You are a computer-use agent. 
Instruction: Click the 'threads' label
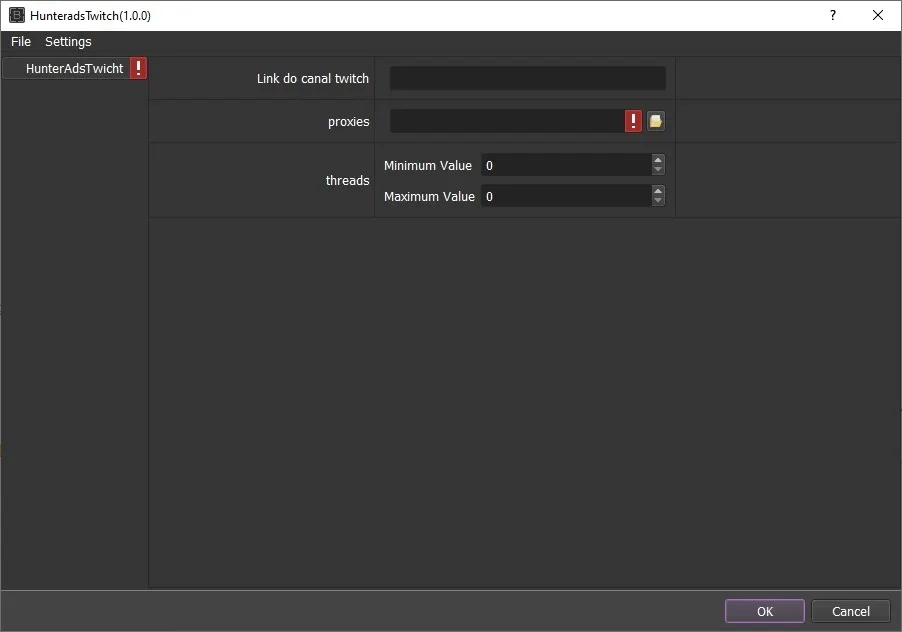click(x=347, y=181)
